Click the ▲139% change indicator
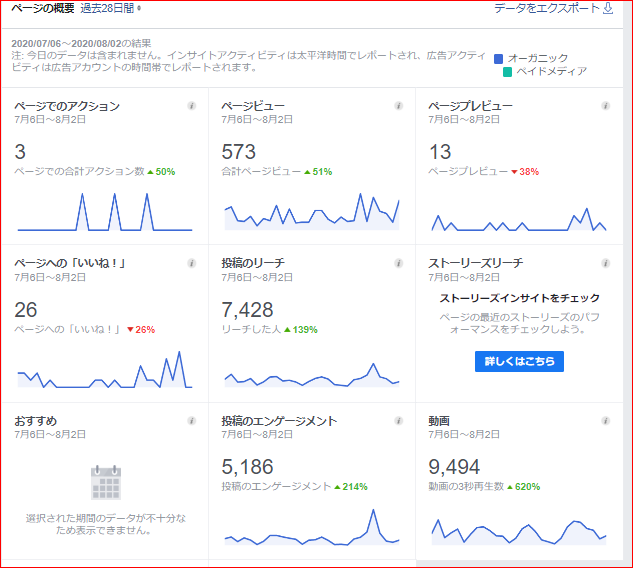This screenshot has height=568, width=633. (301, 330)
